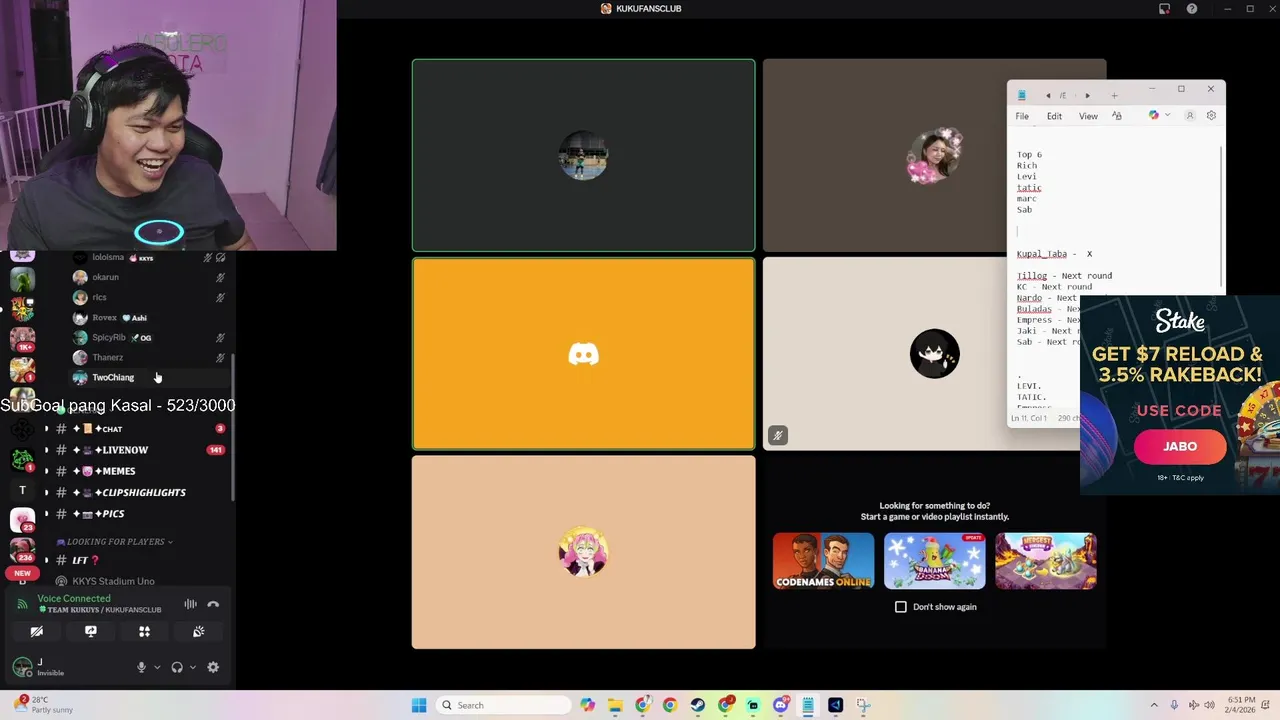Open Discord from the taskbar
Image resolution: width=1280 pixels, height=720 pixels.
point(780,705)
